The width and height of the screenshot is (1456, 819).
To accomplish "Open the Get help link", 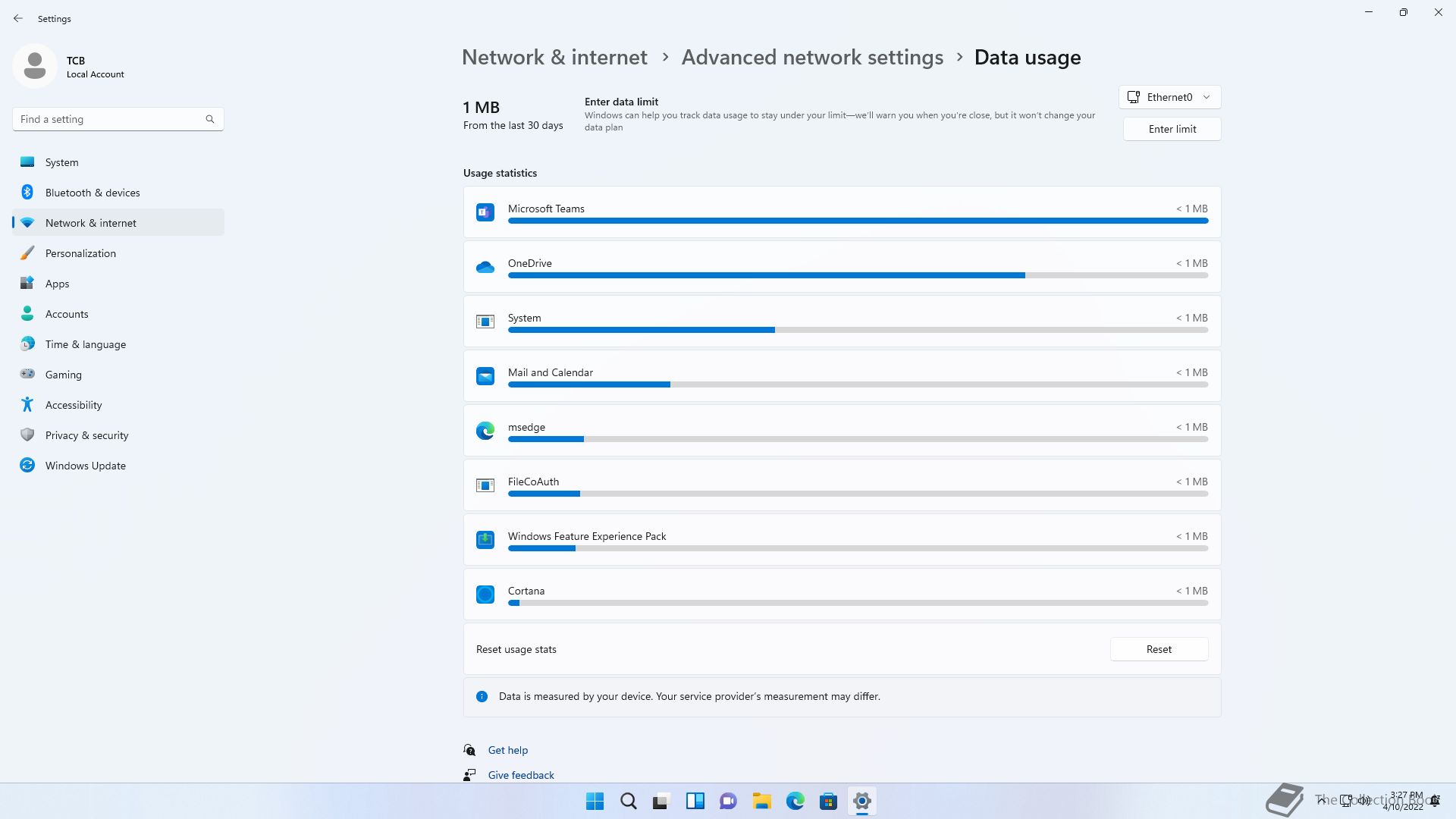I will click(x=508, y=750).
